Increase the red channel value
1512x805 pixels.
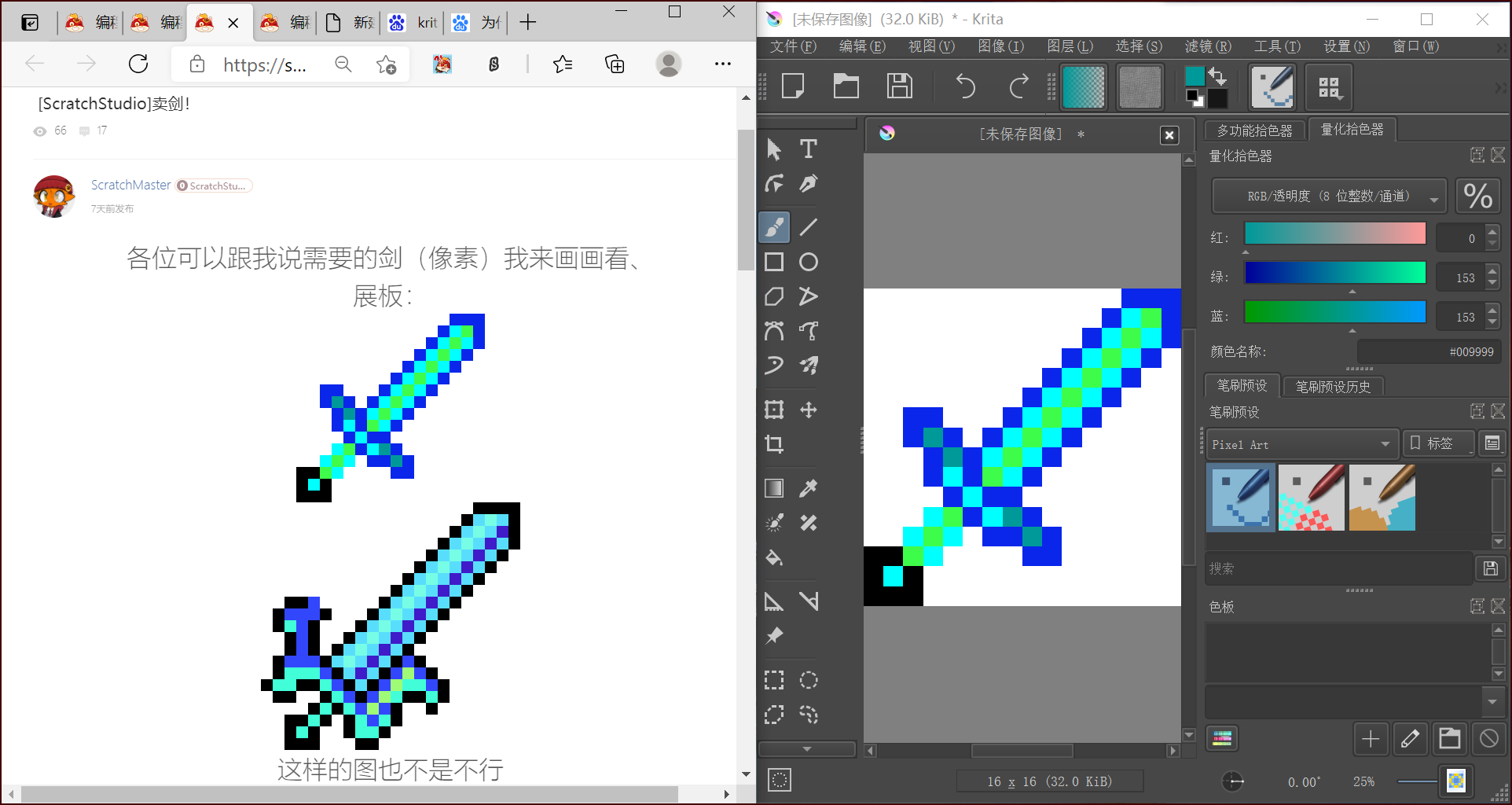pyautogui.click(x=1492, y=230)
